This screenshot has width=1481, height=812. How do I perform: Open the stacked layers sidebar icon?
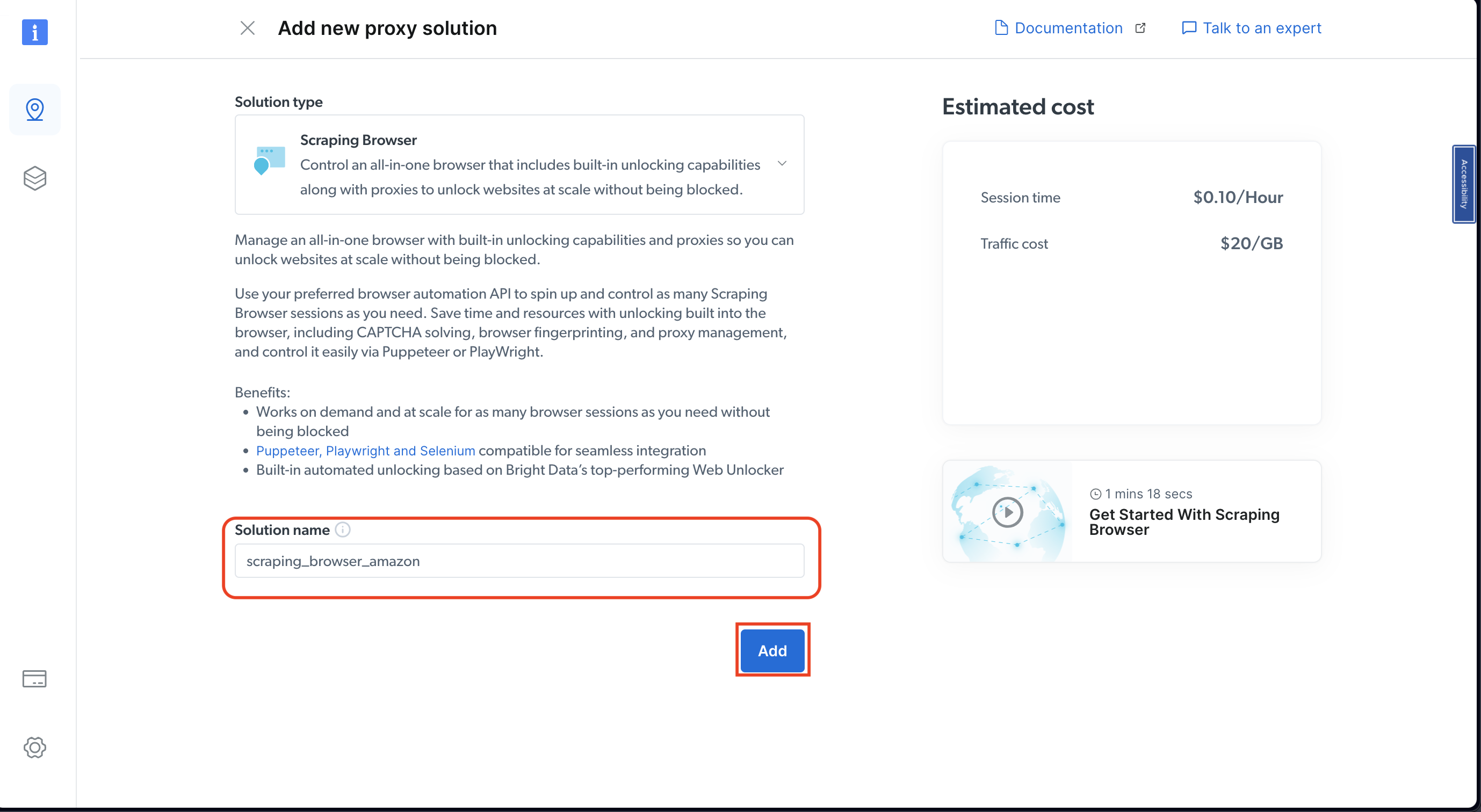(34, 178)
